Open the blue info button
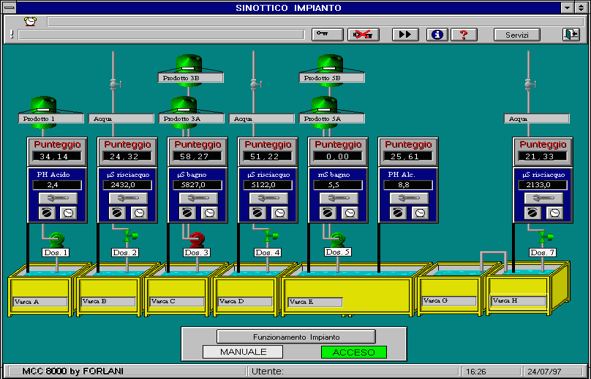 click(437, 35)
